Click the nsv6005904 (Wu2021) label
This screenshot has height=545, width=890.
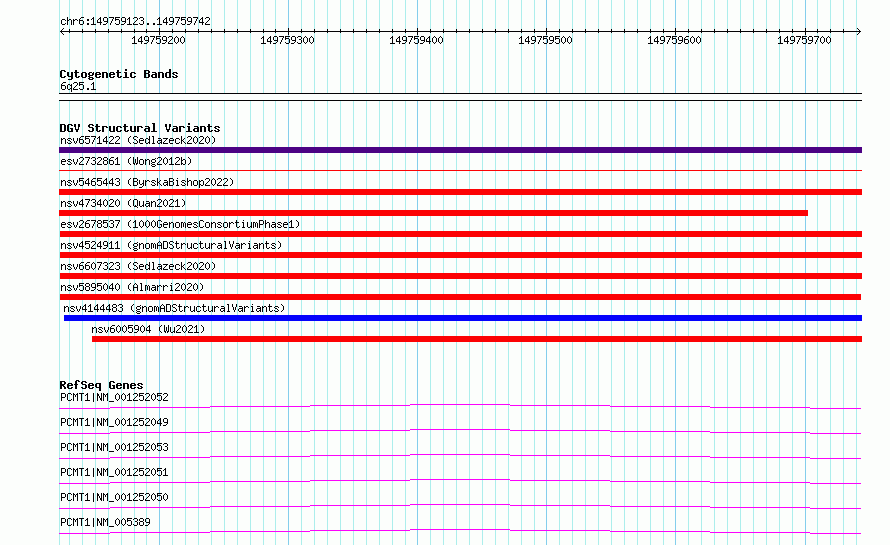[x=148, y=329]
